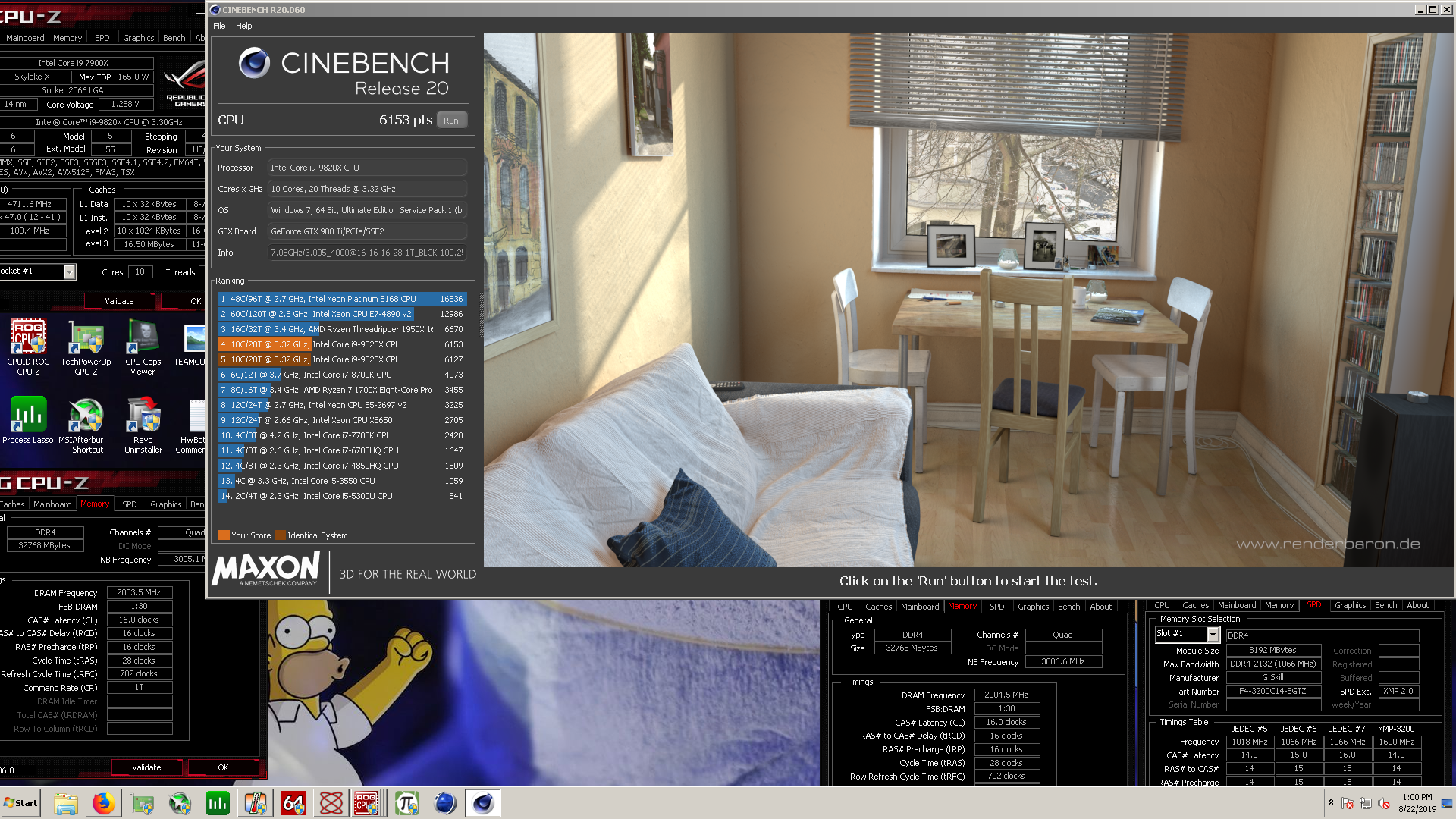Viewport: 1456px width, 819px height.
Task: Open Graphics tab in lower-left CPU-Z window
Action: [165, 504]
